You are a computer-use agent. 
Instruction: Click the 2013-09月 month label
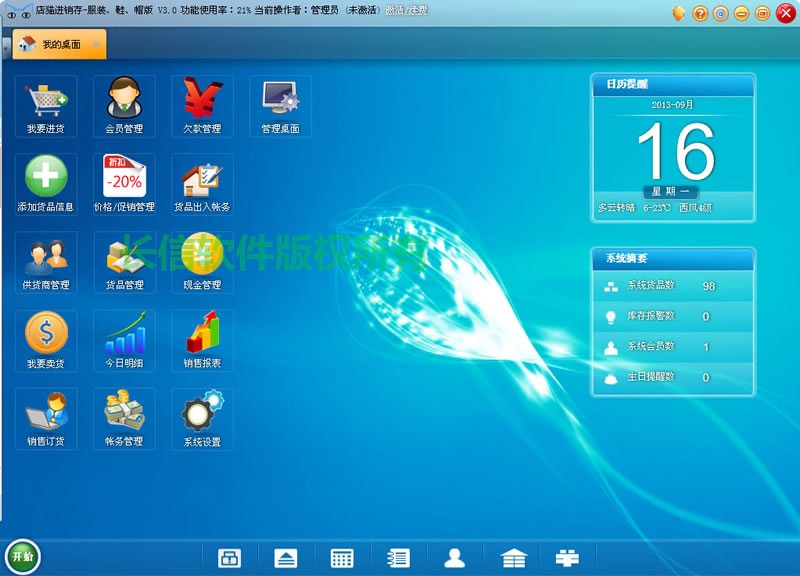[x=672, y=105]
